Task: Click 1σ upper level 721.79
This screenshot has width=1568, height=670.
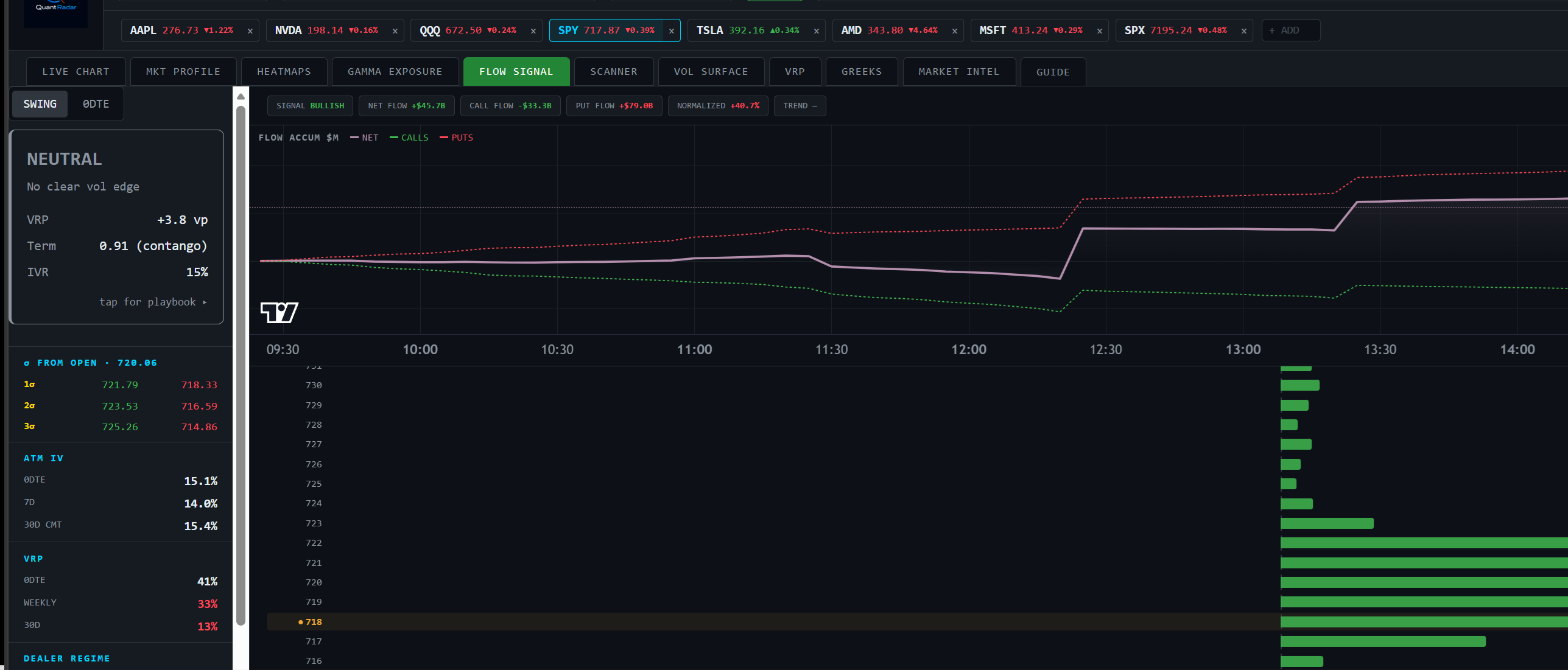Action: pos(120,385)
